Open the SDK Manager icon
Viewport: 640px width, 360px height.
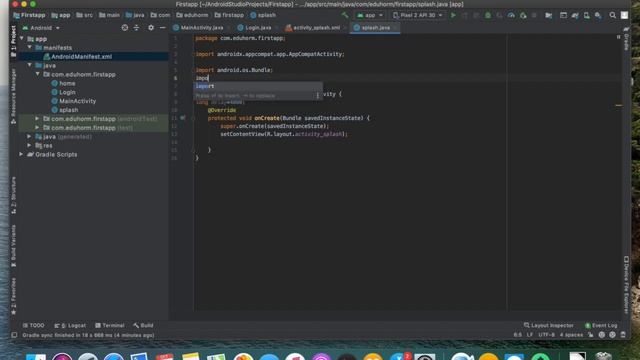598,15
